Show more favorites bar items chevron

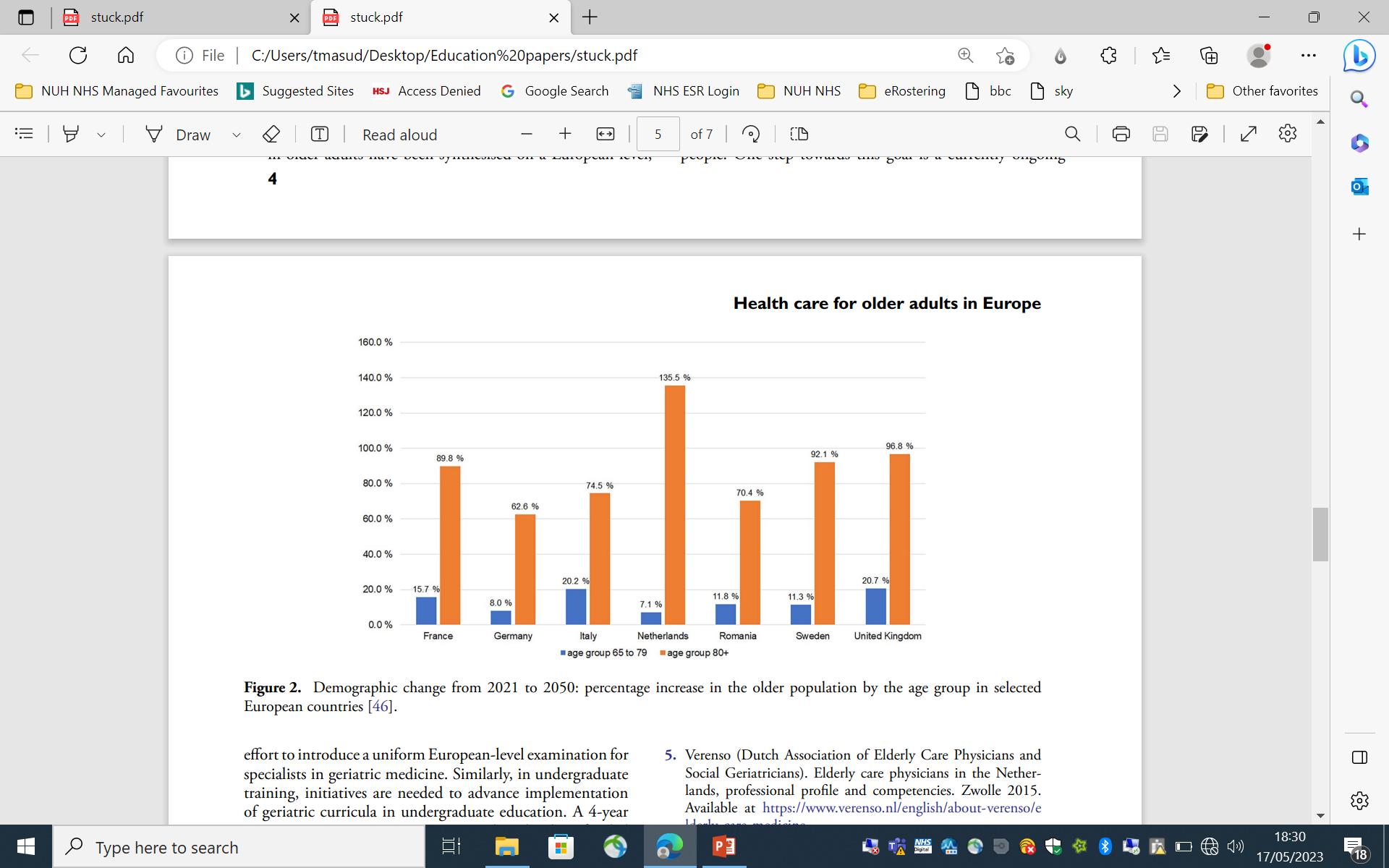(1176, 91)
